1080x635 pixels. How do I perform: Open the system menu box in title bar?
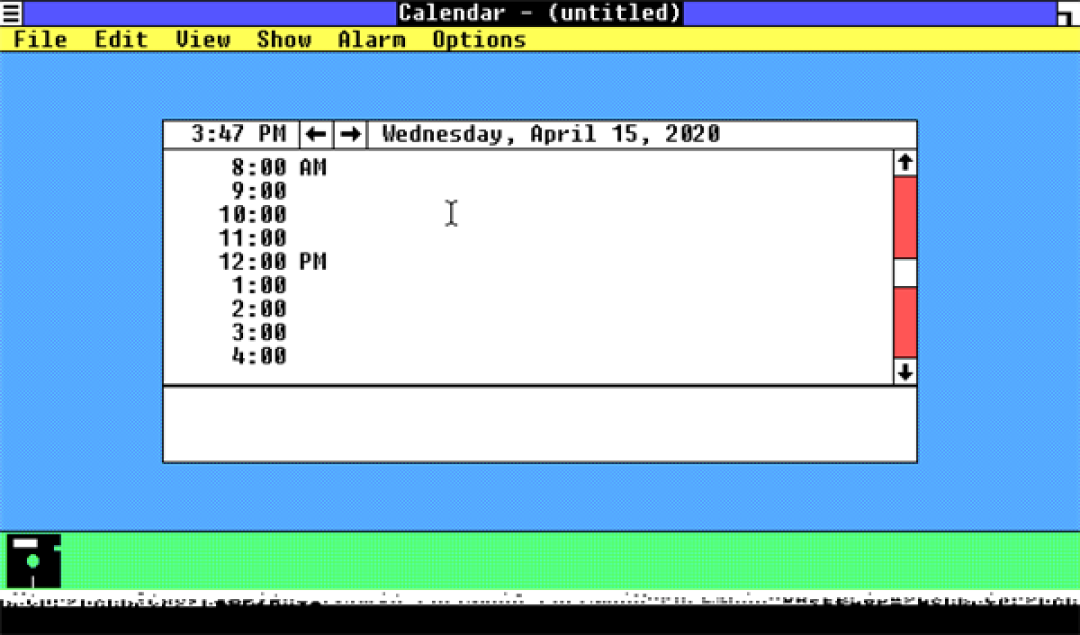pos(11,12)
